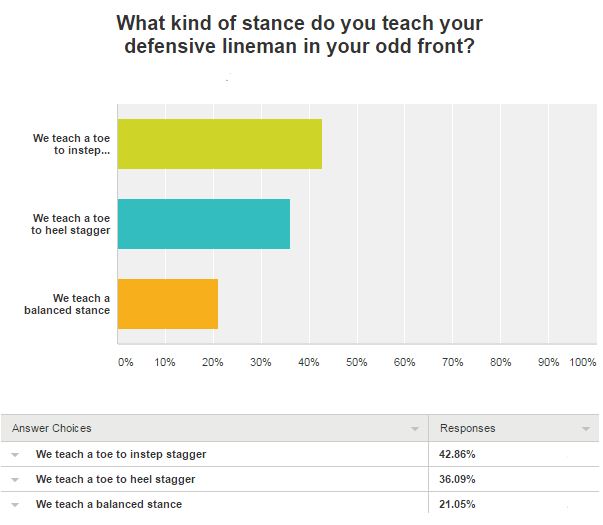Expand the toe to instep stagger row
Viewport: 603px width, 525px height.
click(x=15, y=455)
